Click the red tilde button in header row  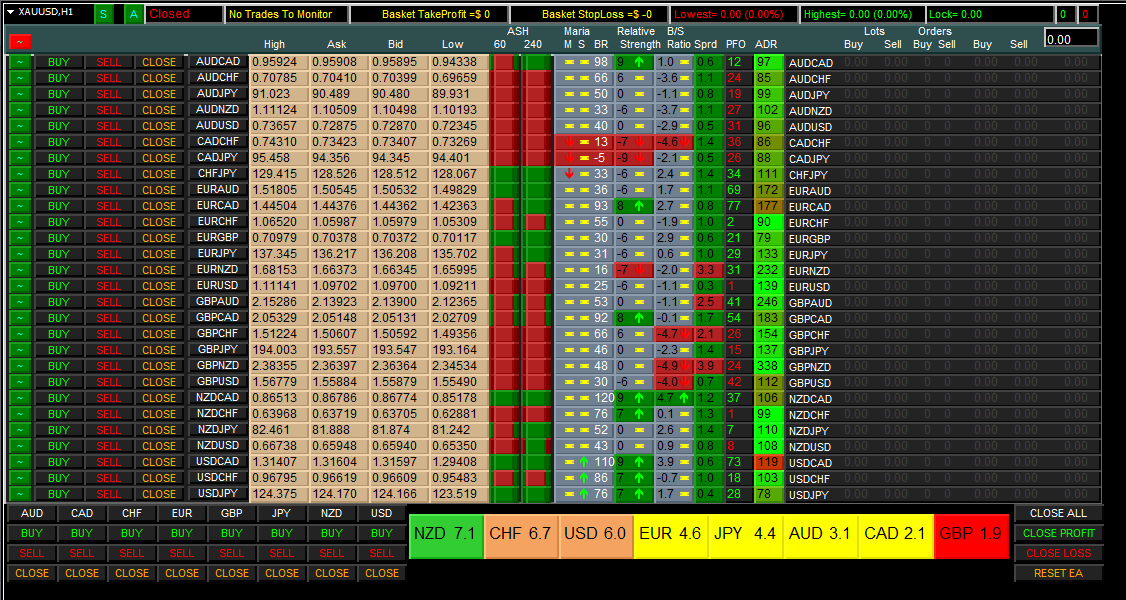click(x=20, y=42)
